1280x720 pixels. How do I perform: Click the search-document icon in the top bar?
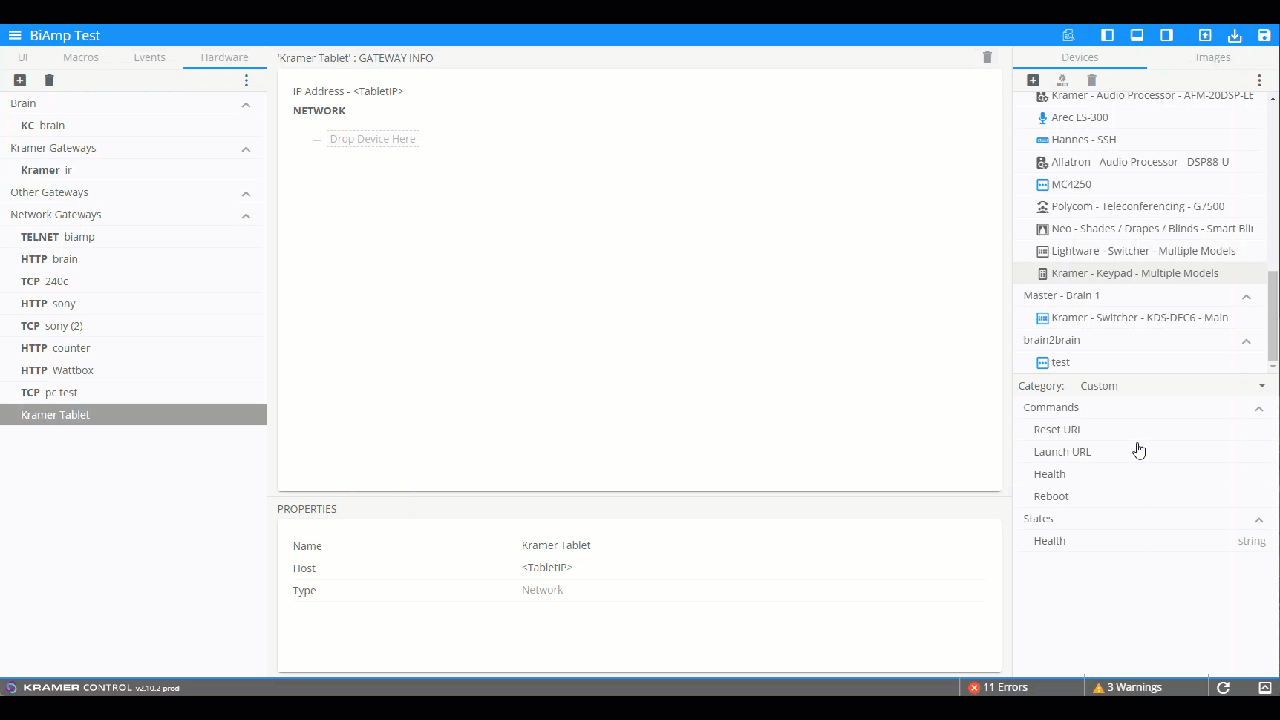(1068, 36)
